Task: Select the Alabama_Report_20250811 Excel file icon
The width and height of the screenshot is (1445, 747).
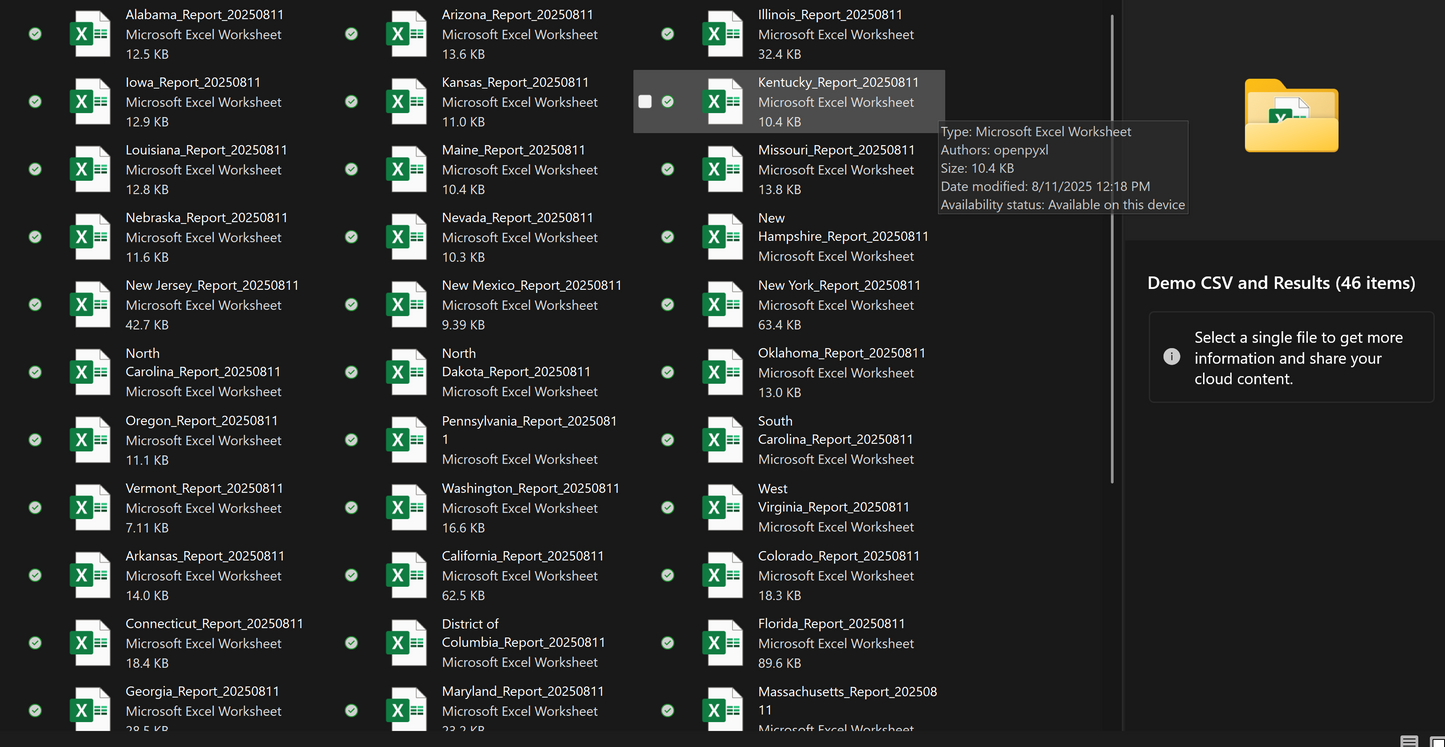Action: (90, 34)
